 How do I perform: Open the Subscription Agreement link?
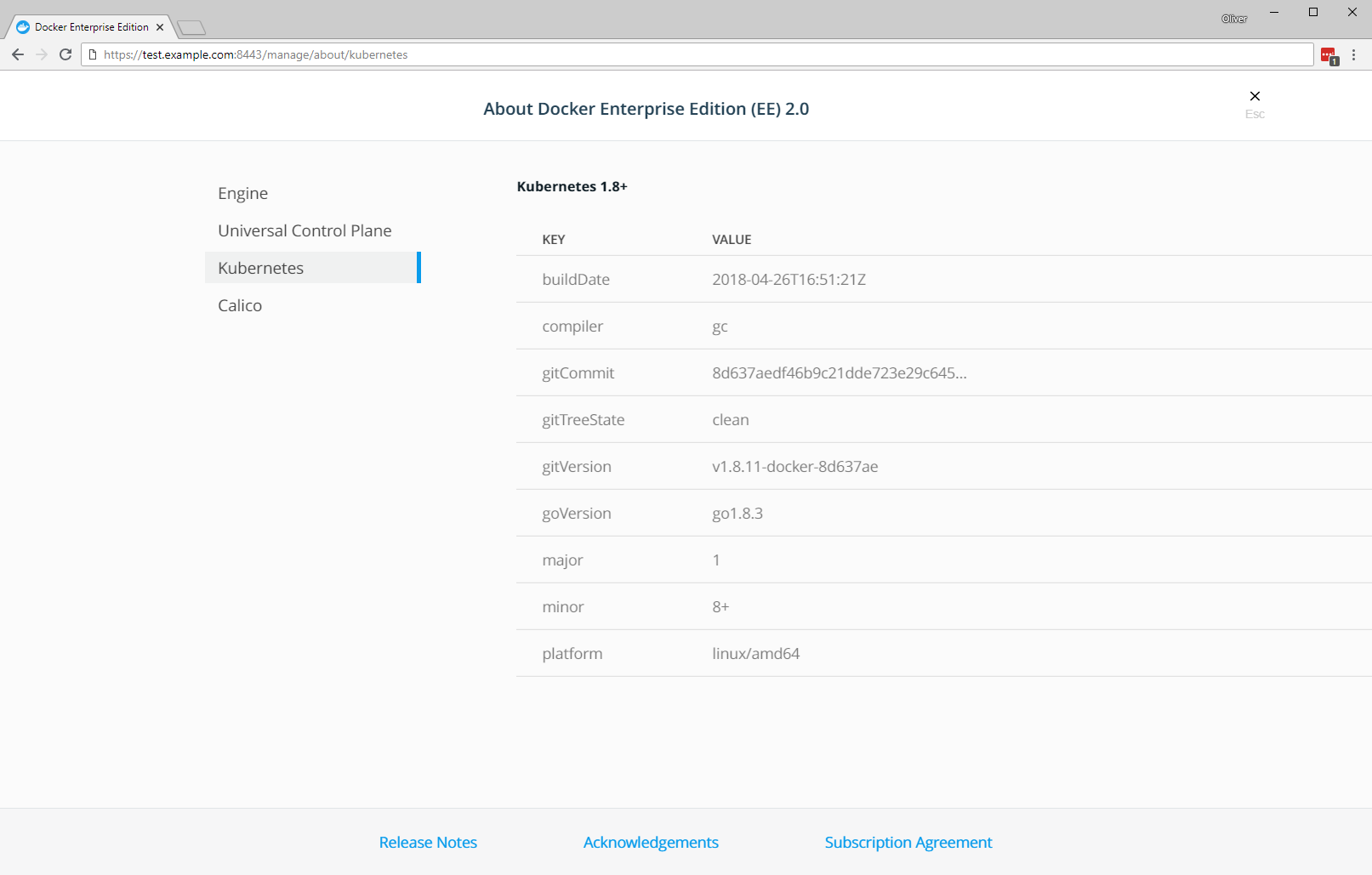click(908, 842)
